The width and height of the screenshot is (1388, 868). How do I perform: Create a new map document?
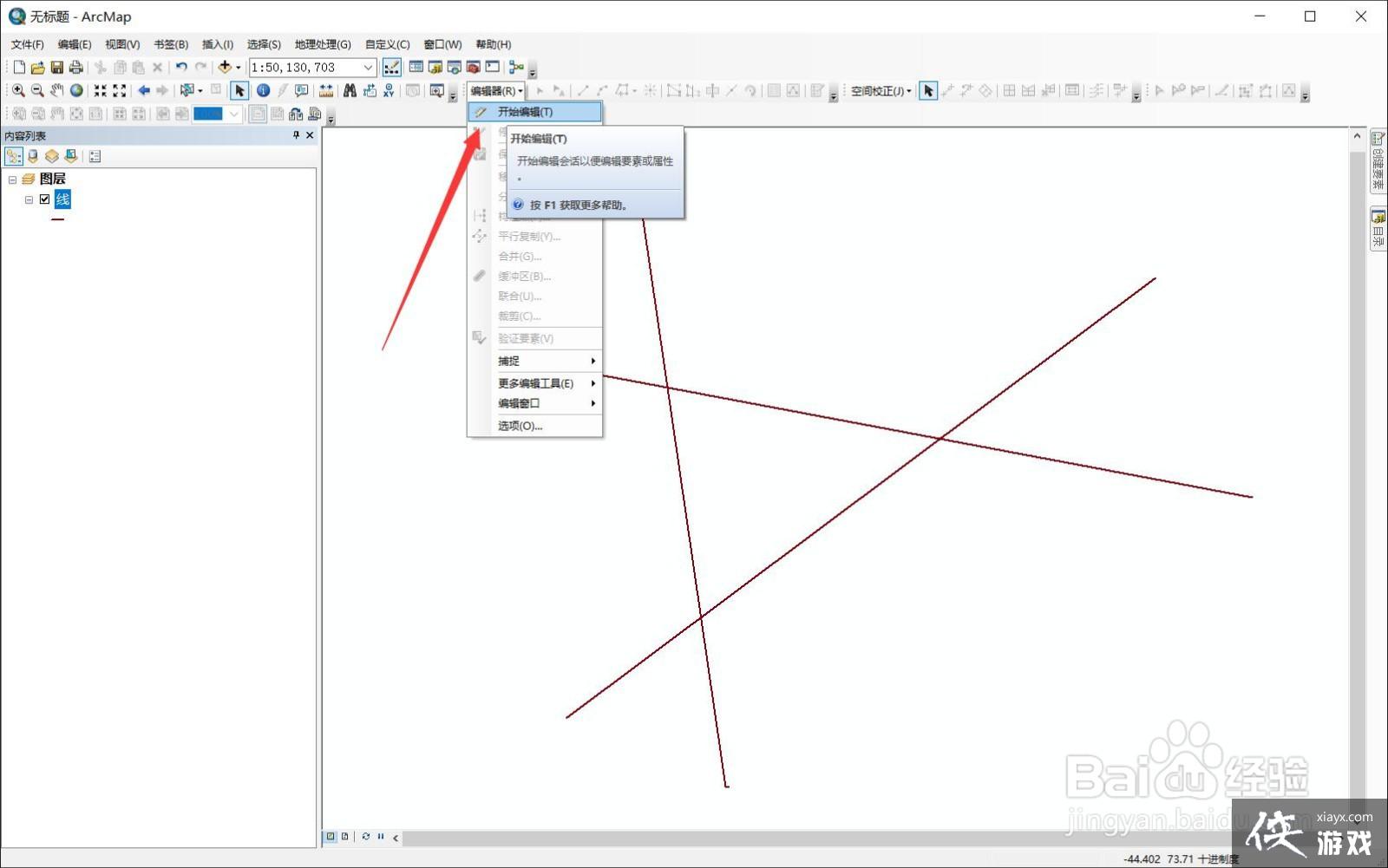19,68
